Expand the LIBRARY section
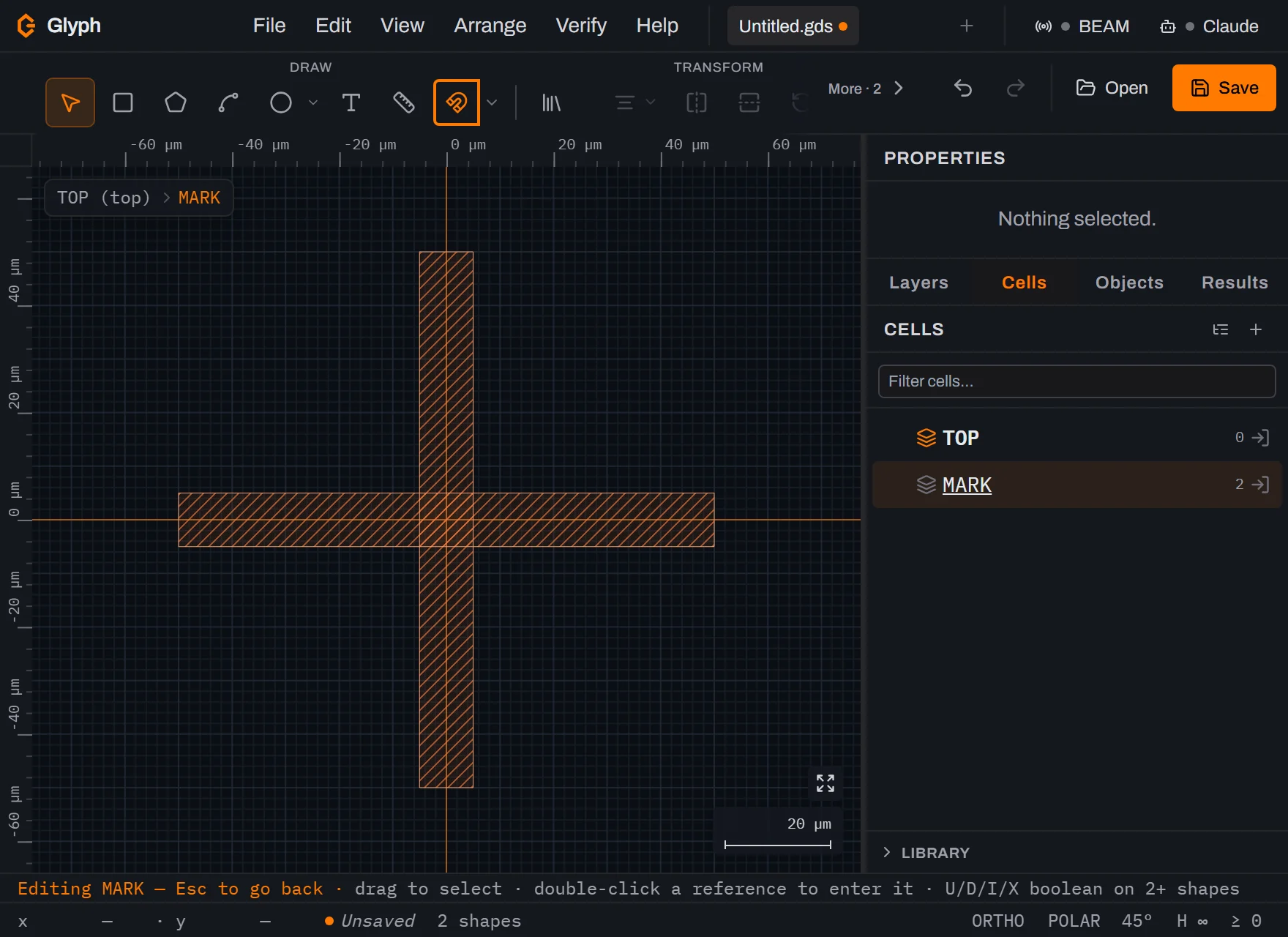Screen dimensions: 1288x937 [928, 853]
